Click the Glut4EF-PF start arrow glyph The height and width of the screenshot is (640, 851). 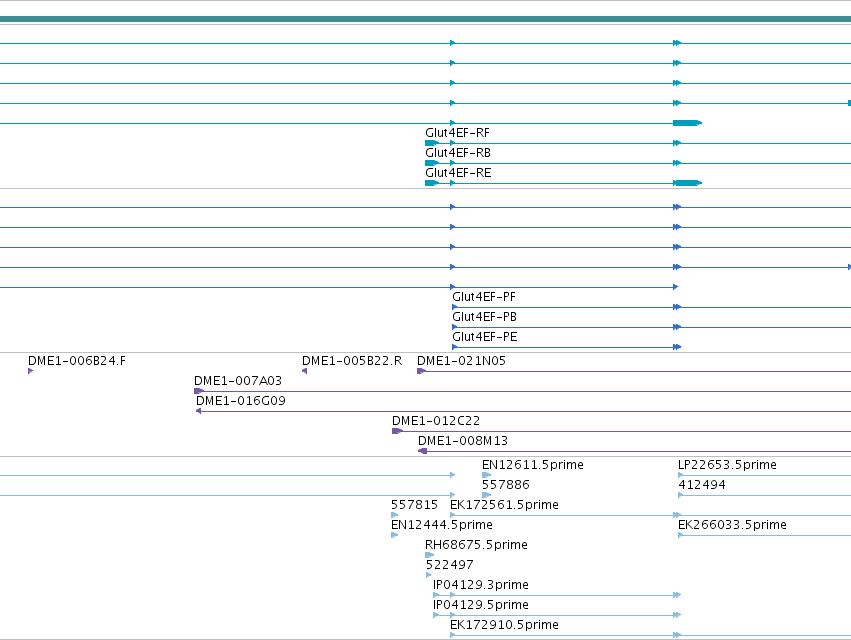(x=455, y=307)
